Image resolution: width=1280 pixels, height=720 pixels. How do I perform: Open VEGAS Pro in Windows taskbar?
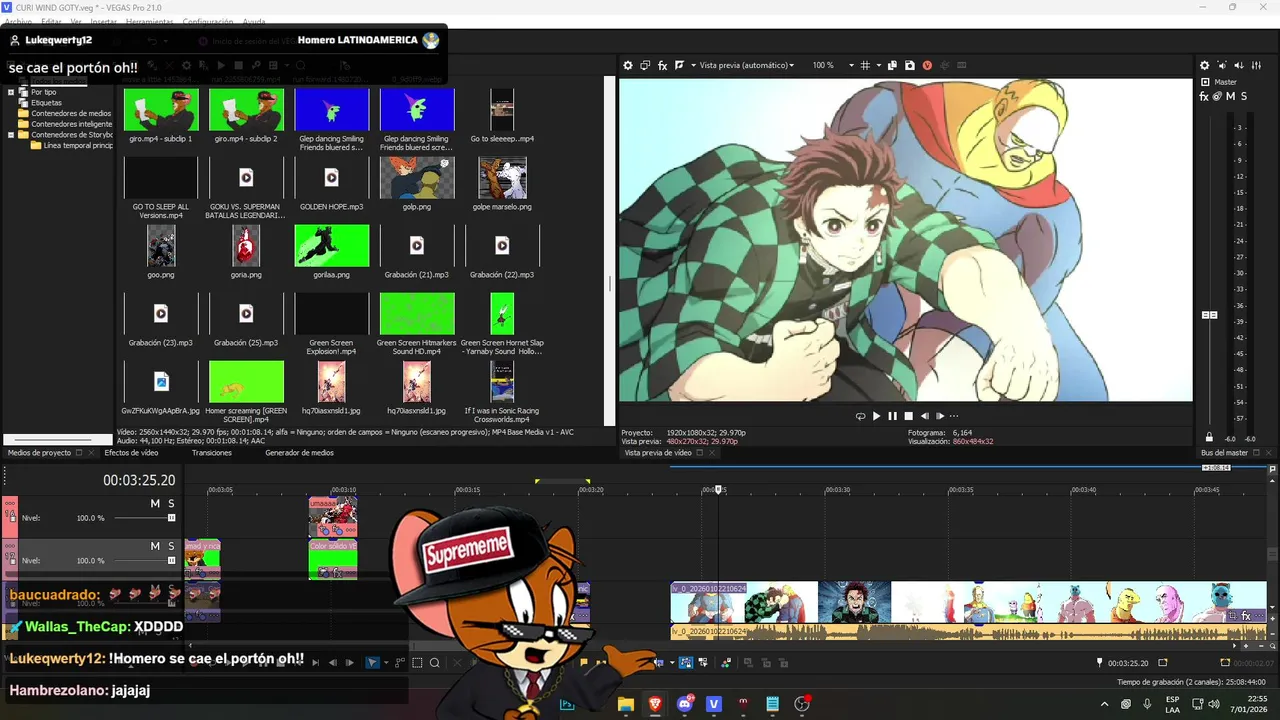point(714,704)
